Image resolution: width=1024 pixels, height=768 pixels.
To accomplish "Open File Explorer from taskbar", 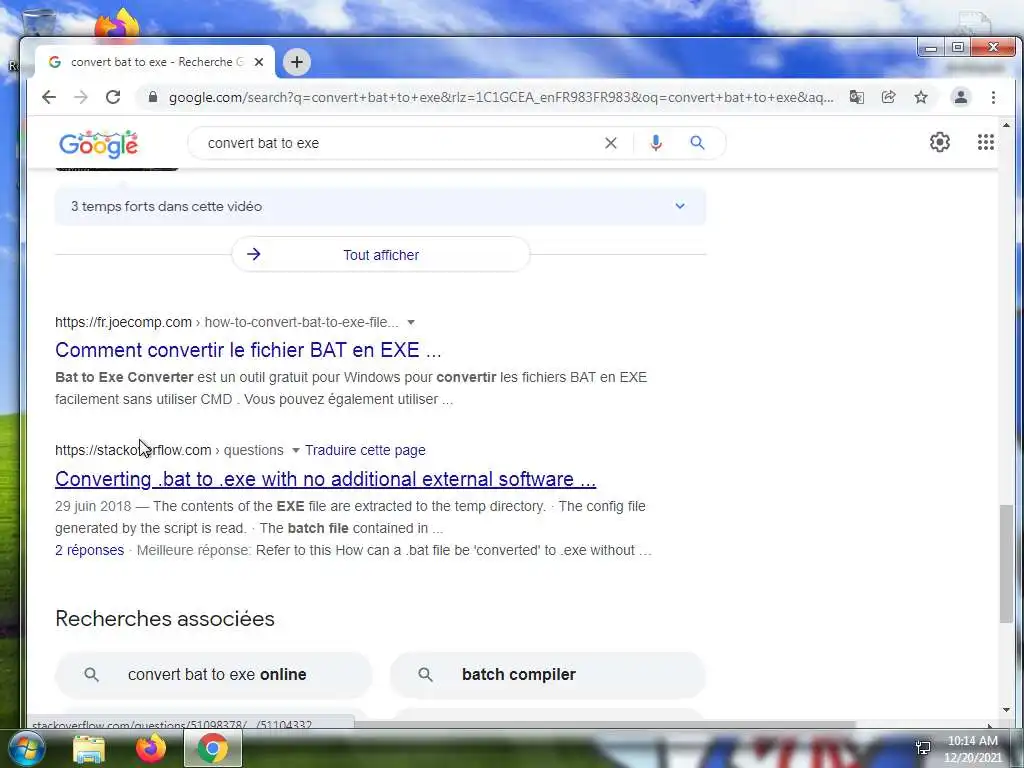I will [89, 748].
